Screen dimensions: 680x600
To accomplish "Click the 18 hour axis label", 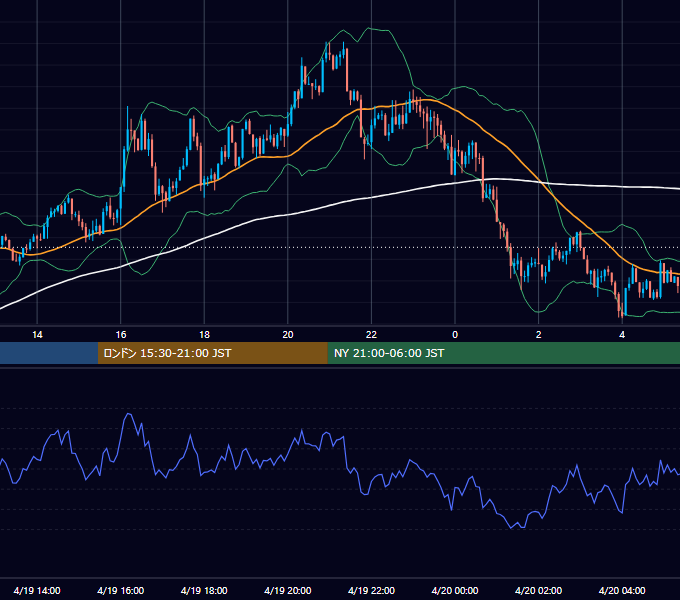I will [x=204, y=335].
